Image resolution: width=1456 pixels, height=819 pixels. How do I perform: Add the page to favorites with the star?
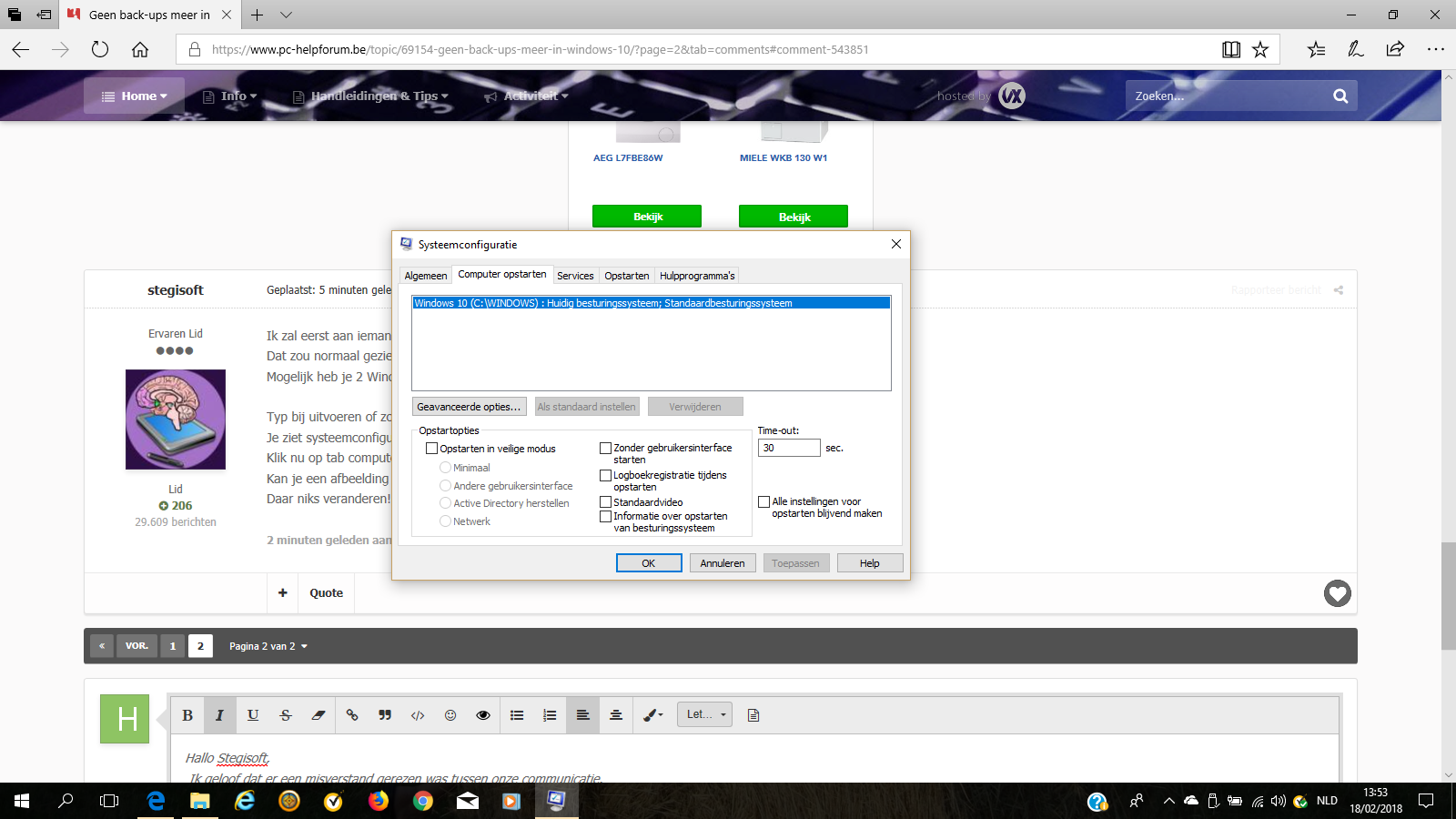click(1260, 49)
